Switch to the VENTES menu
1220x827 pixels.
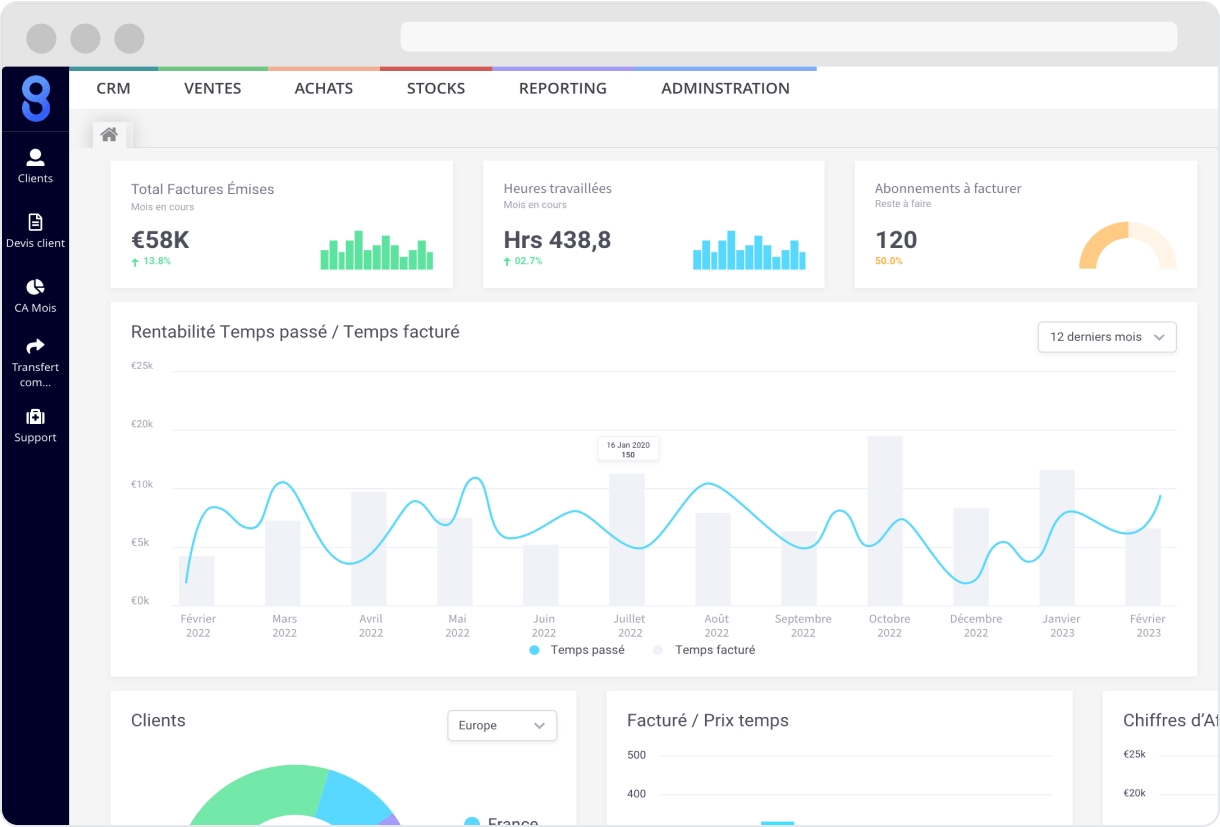tap(212, 88)
